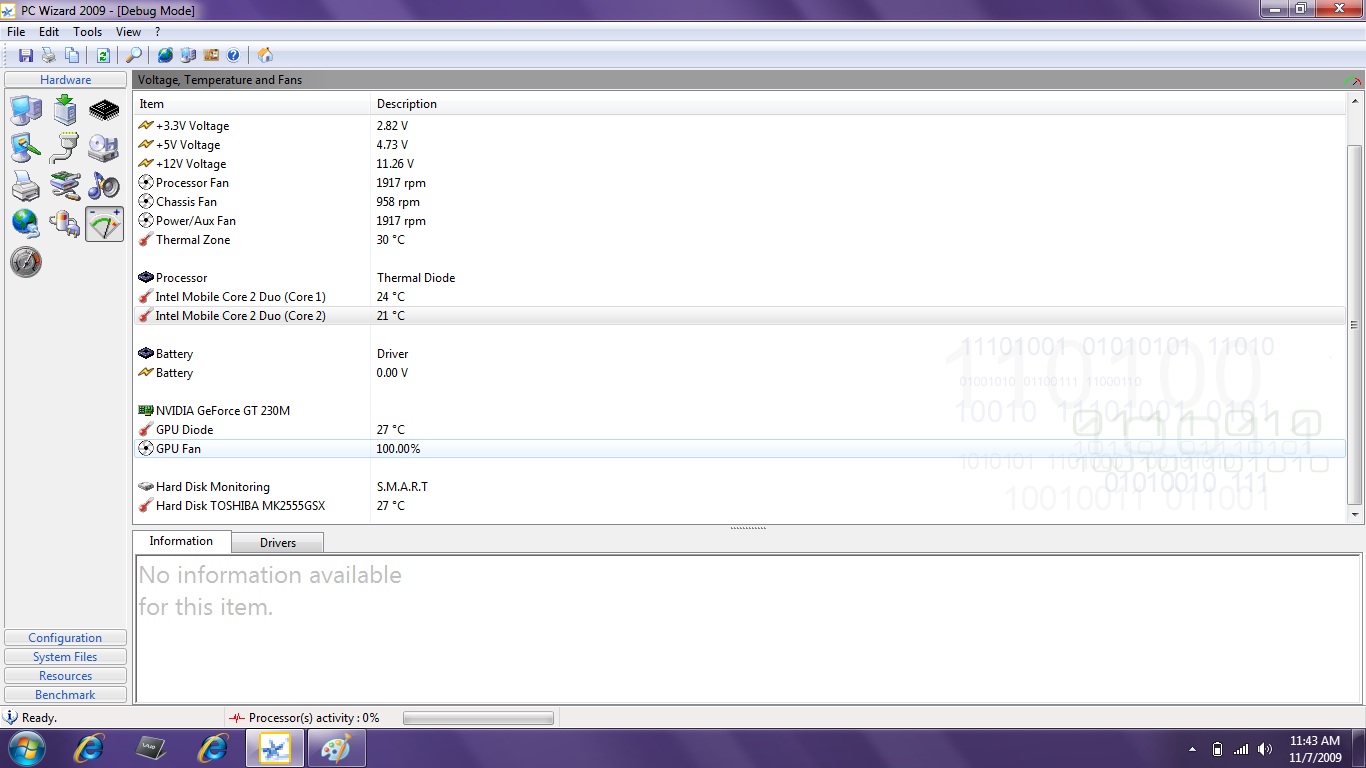The width and height of the screenshot is (1366, 768).
Task: Select the Information tab
Action: (x=181, y=541)
